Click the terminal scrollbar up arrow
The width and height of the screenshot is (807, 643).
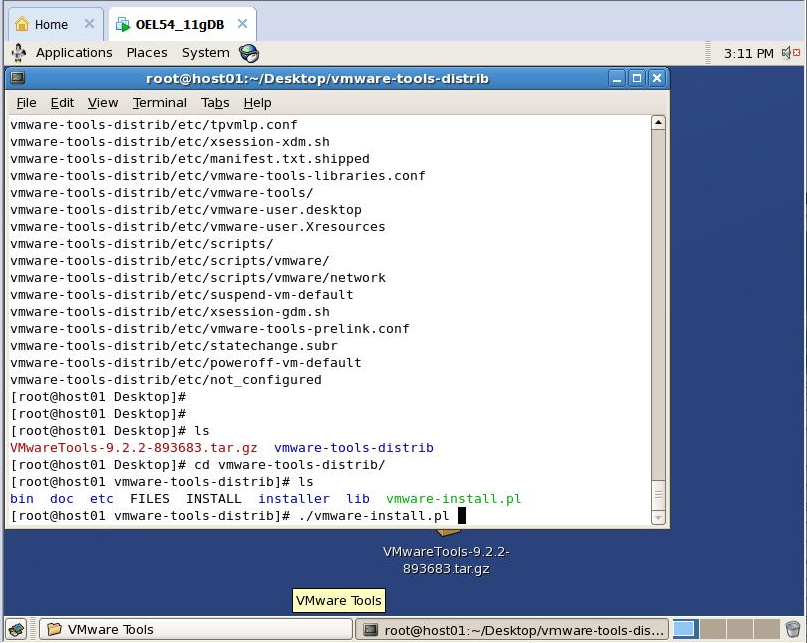(x=658, y=123)
